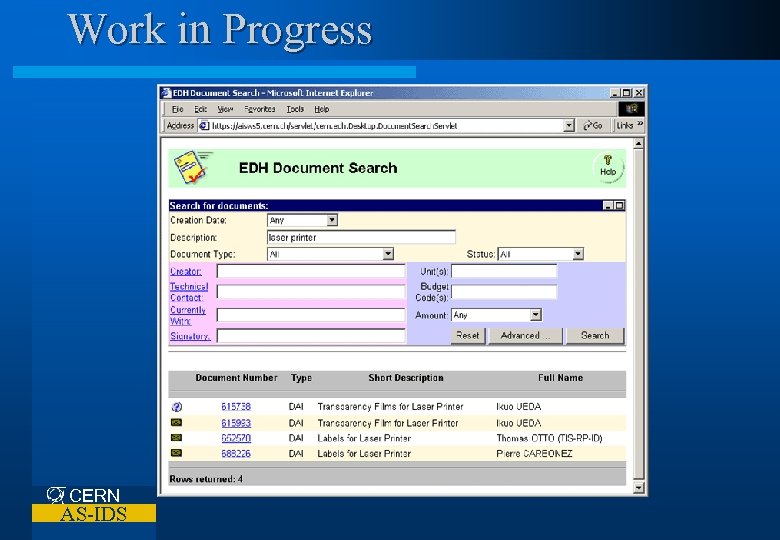Viewport: 780px width, 540px height.
Task: Maximize the Search for documents panel
Action: coord(619,205)
